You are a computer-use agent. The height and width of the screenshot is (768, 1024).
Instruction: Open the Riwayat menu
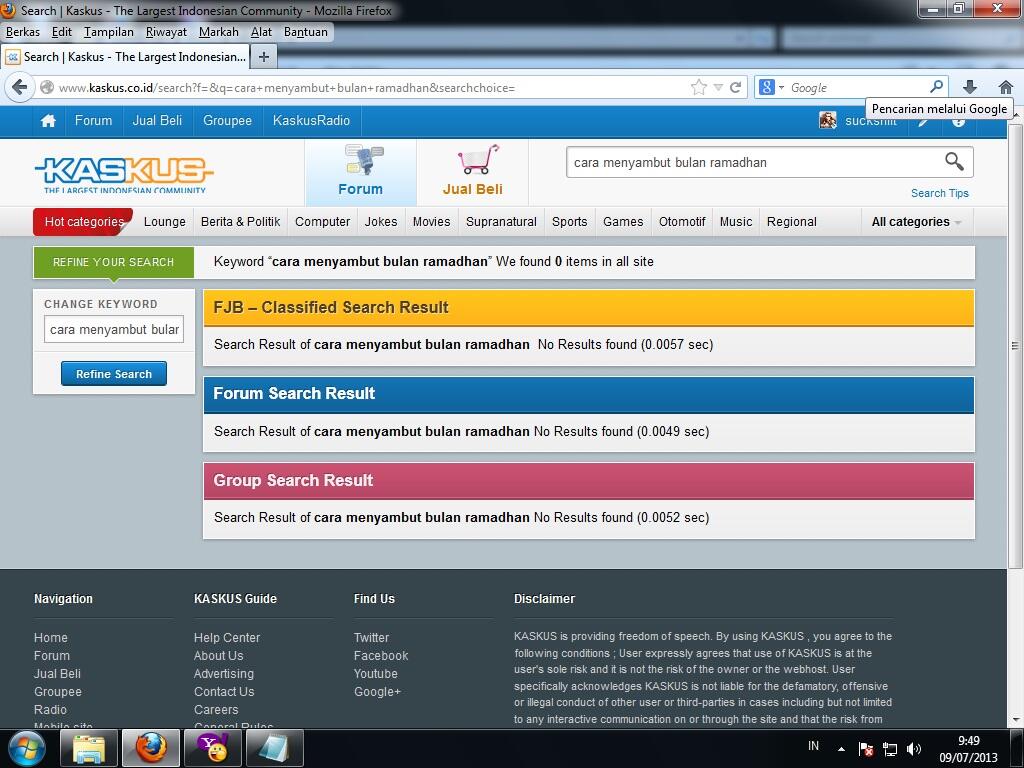(166, 32)
